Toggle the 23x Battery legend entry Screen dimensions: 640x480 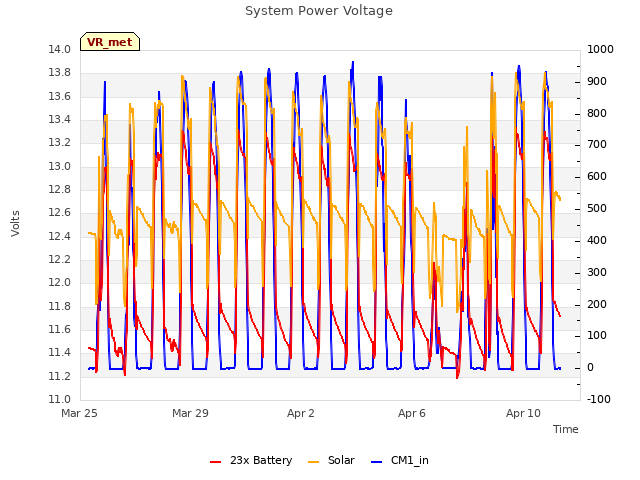[251, 460]
